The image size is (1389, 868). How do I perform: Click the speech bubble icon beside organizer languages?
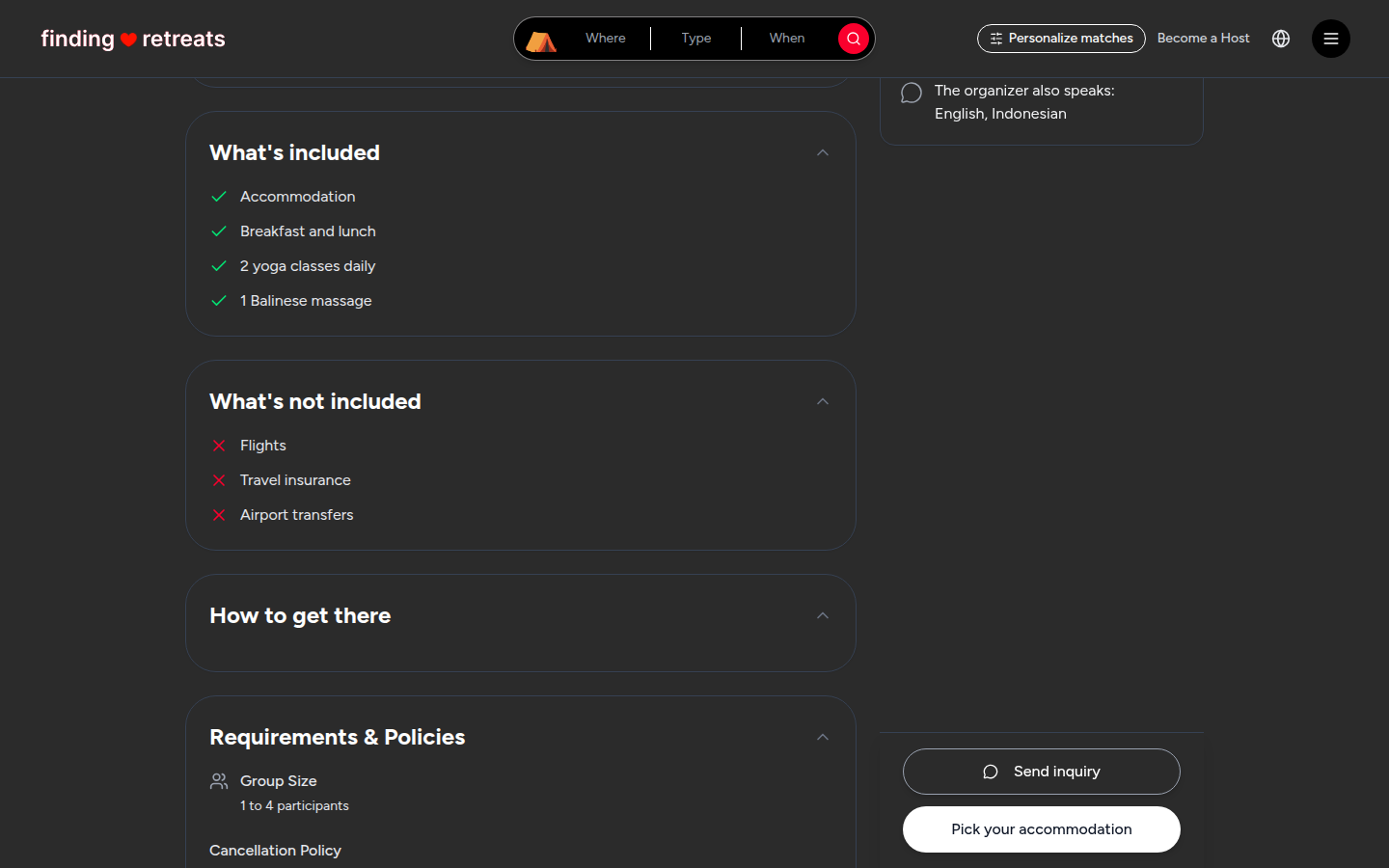[912, 93]
